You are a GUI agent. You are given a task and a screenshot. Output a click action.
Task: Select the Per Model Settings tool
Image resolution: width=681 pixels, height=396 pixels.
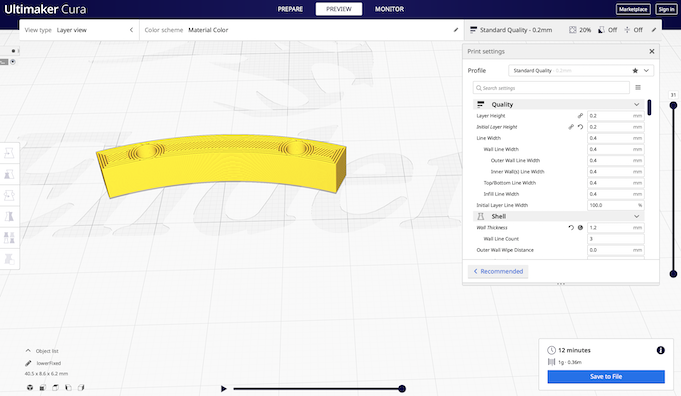coord(9,238)
